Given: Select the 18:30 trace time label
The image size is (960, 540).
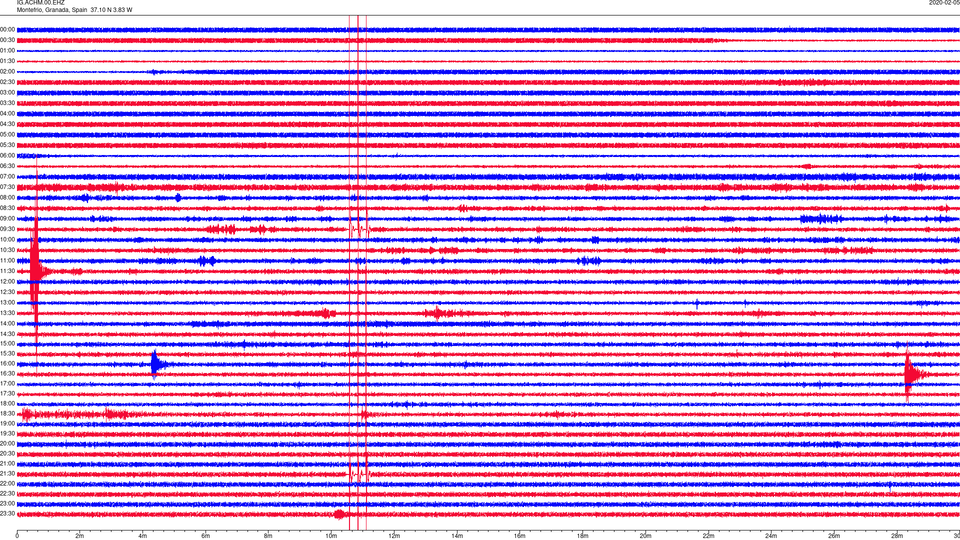Looking at the screenshot, I should pos(7,414).
